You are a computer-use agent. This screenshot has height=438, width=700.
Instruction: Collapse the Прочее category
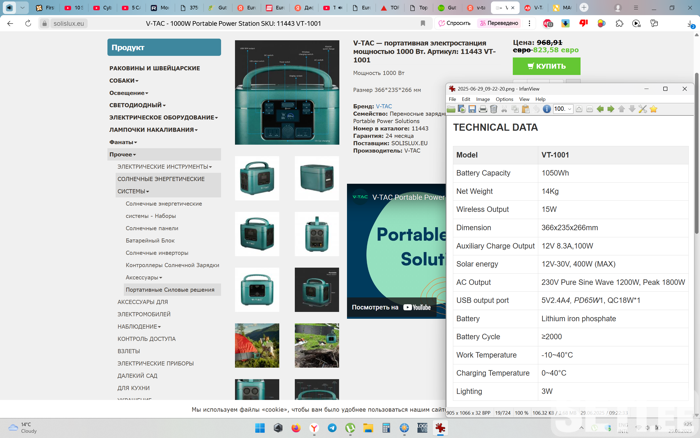click(122, 154)
